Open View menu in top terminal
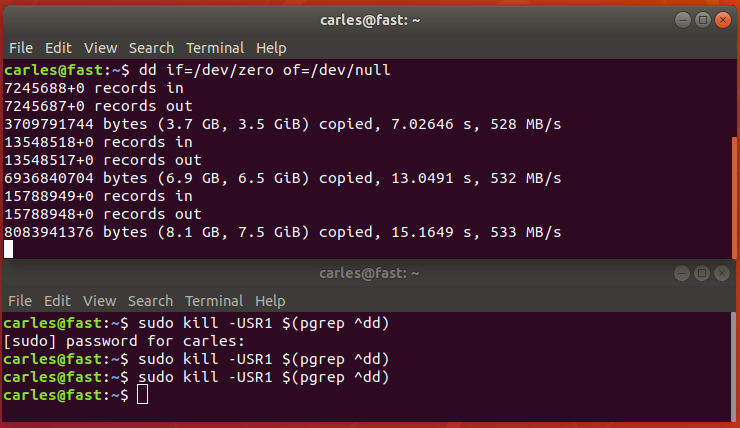 click(x=101, y=48)
